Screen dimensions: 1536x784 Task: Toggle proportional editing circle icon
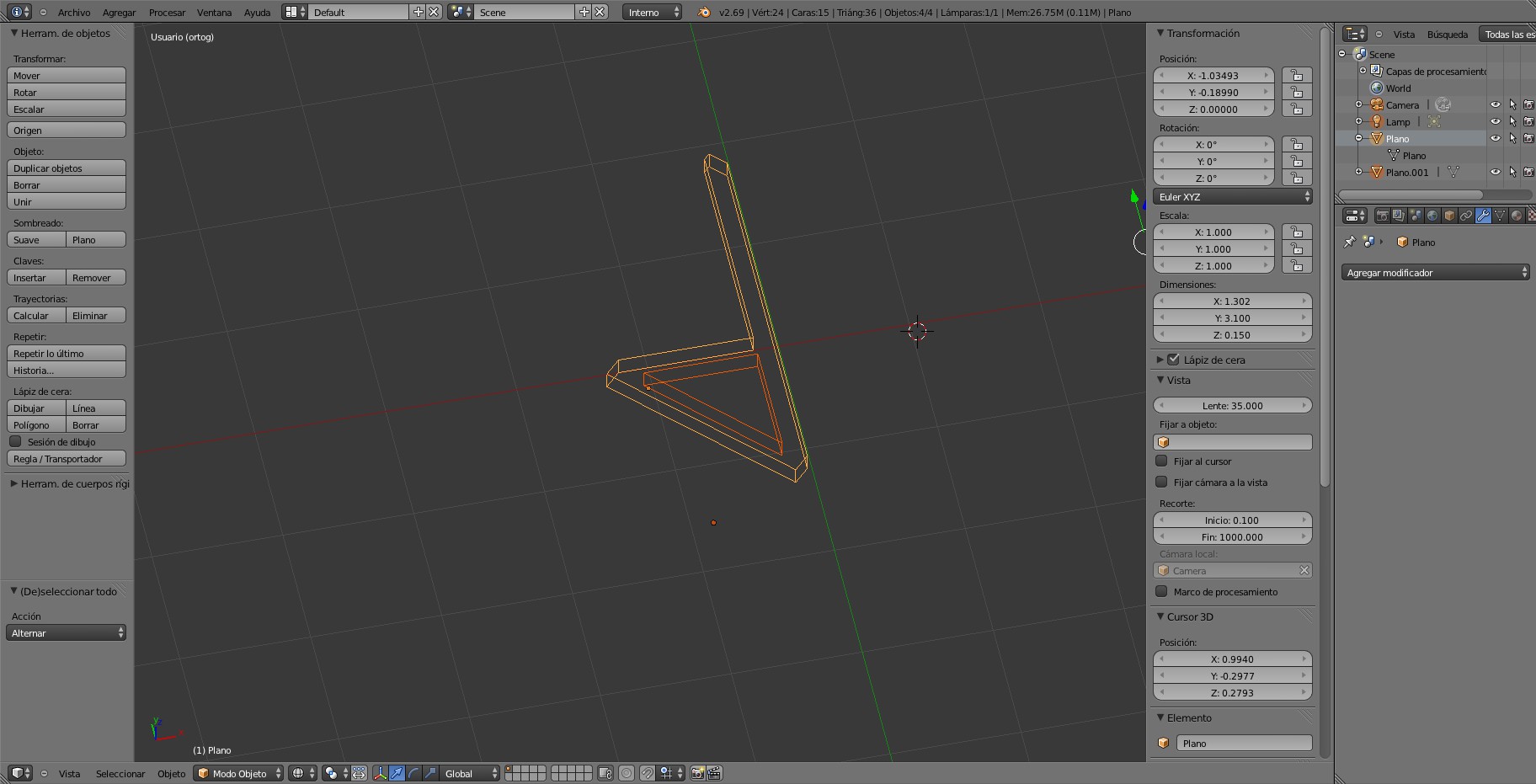pos(627,773)
